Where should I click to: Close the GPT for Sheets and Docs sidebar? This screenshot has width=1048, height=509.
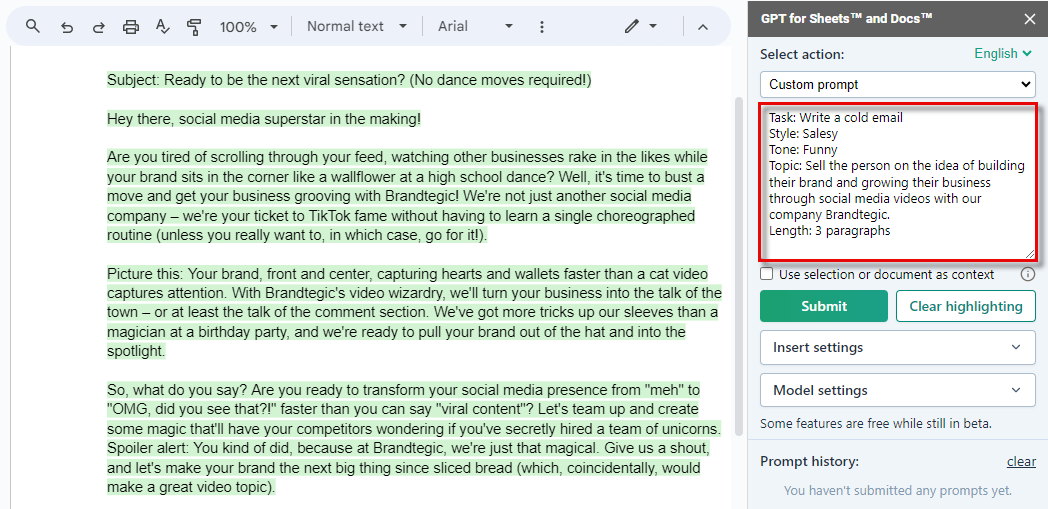point(1029,19)
